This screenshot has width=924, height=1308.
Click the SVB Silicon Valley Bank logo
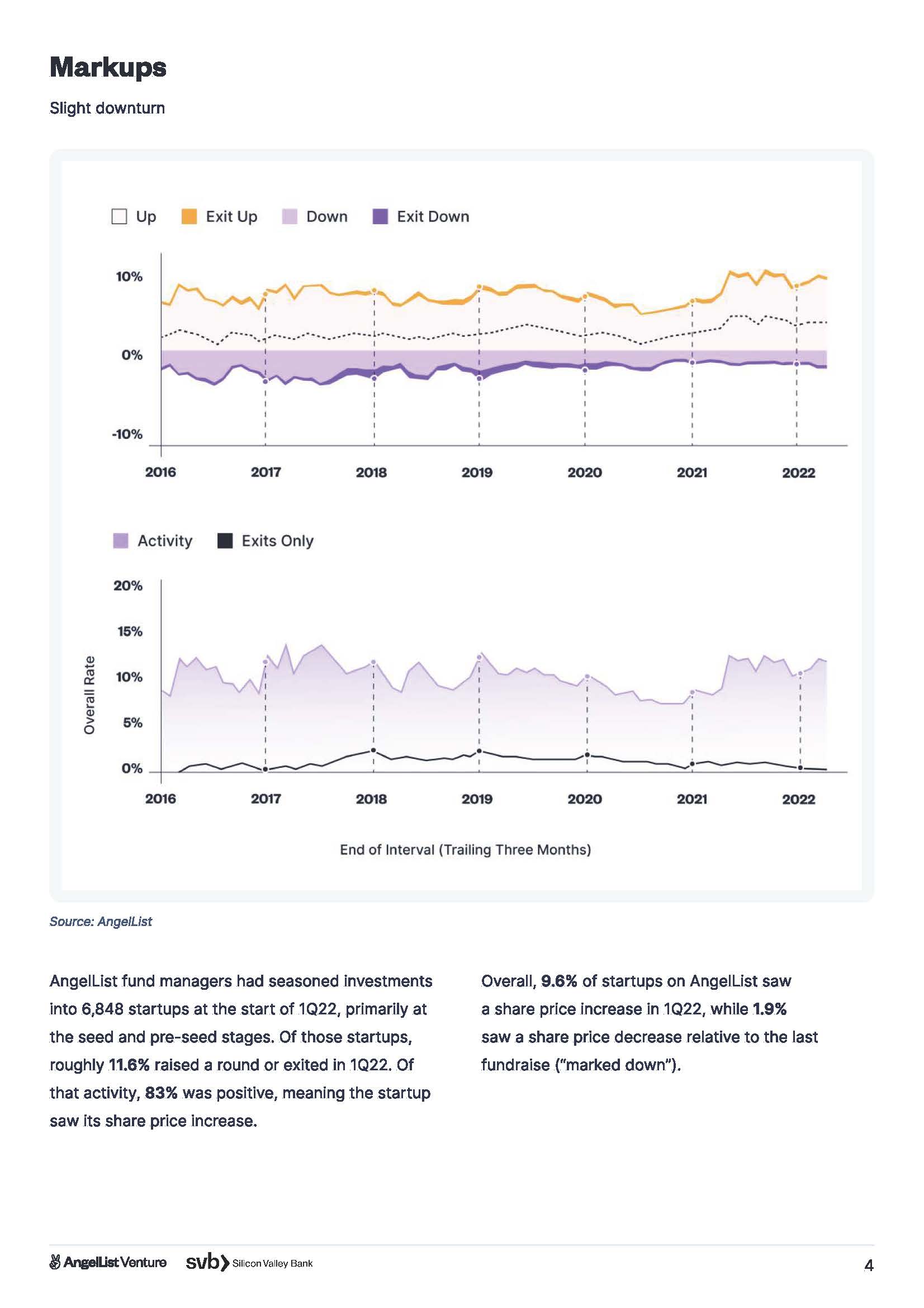pyautogui.click(x=249, y=1263)
